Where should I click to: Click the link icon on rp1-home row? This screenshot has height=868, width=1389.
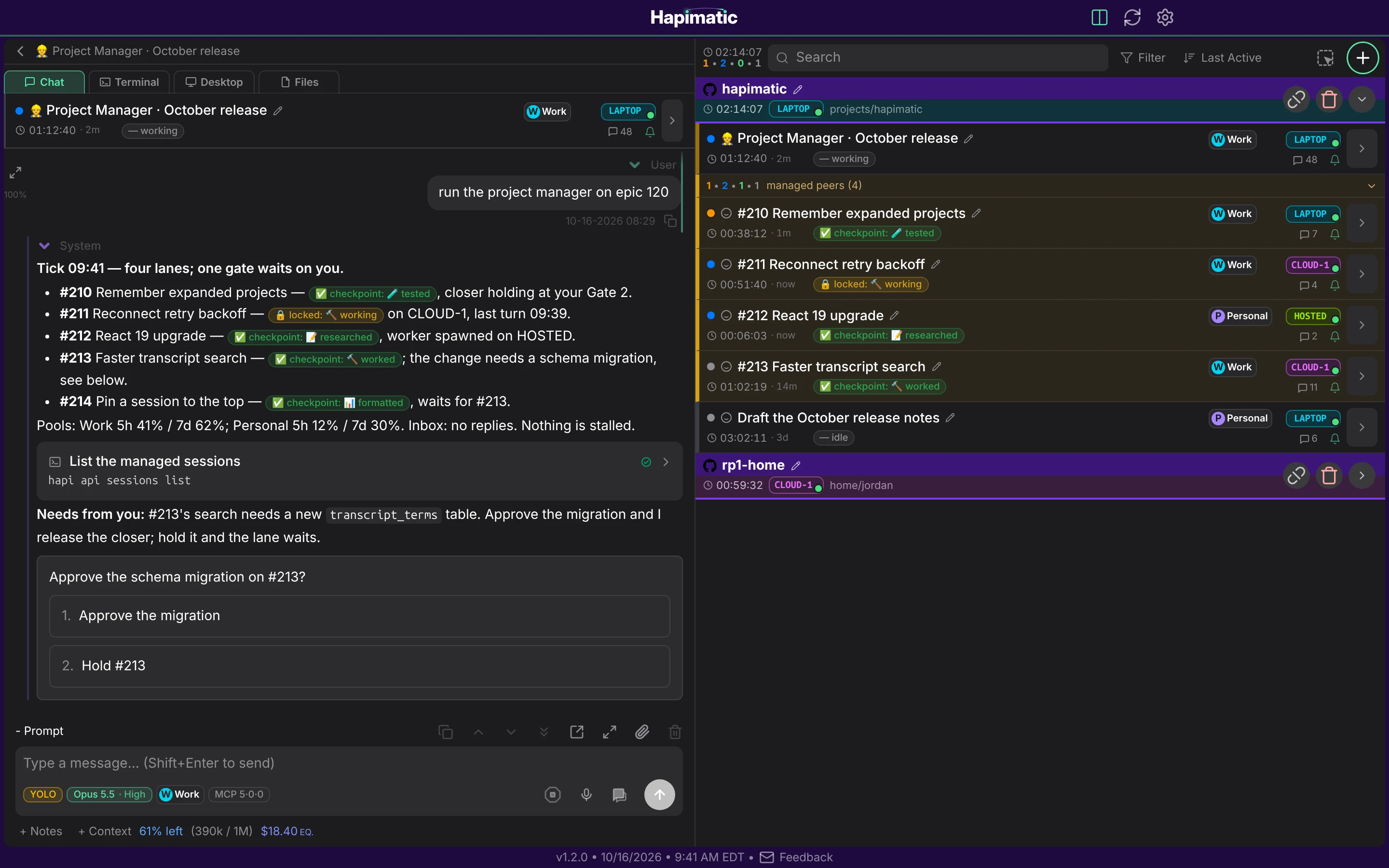[x=1296, y=475]
